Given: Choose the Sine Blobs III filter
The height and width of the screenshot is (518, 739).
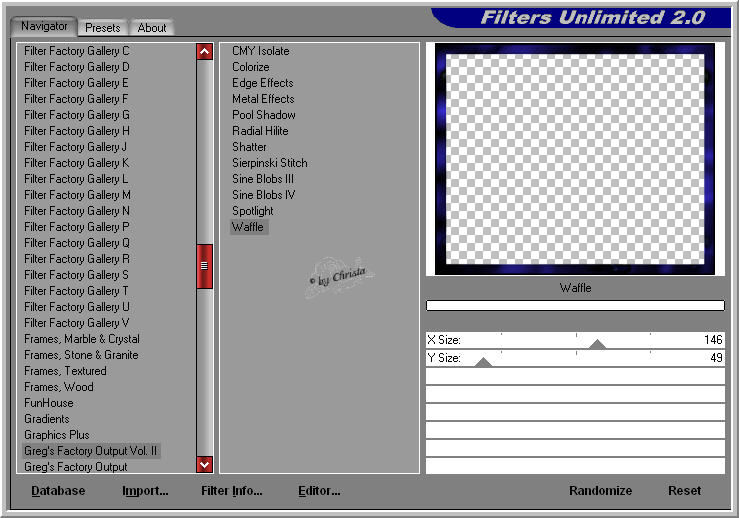Looking at the screenshot, I should pyautogui.click(x=263, y=179).
